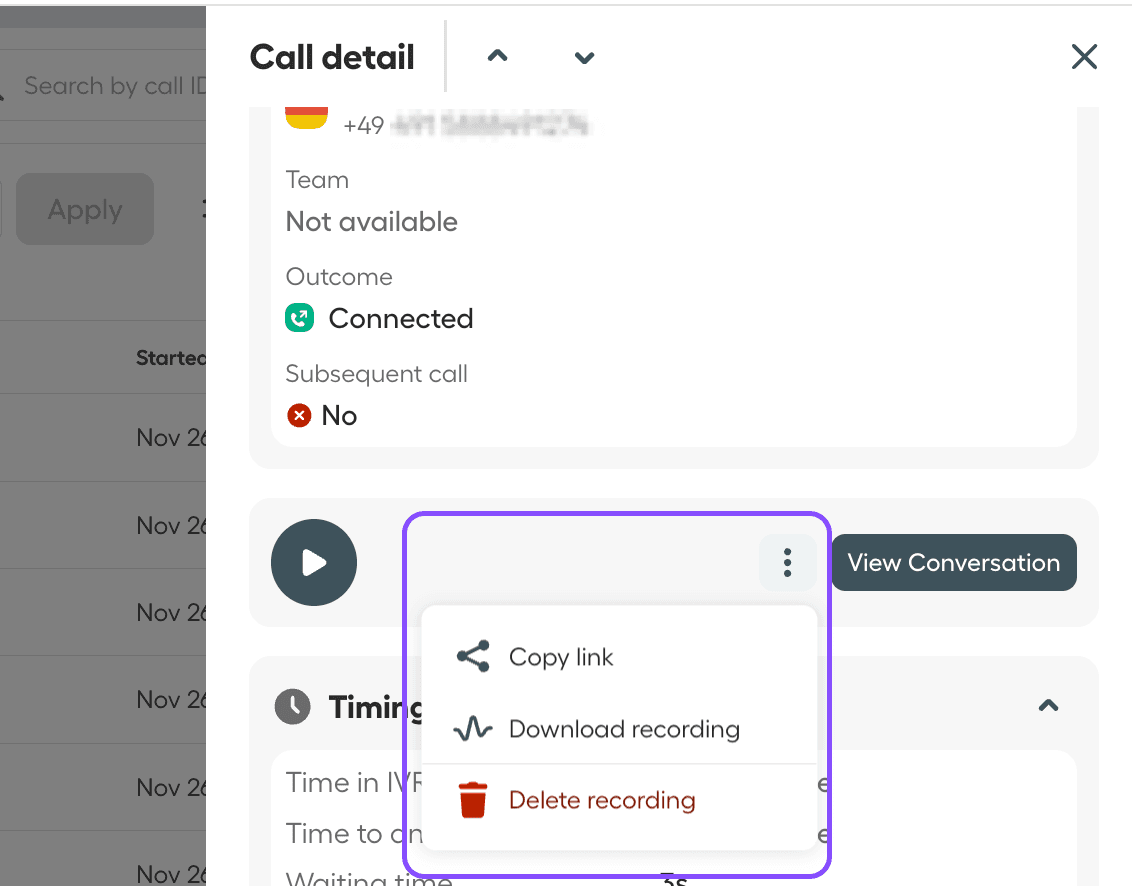Focus the Search by call ID field

click(x=110, y=86)
